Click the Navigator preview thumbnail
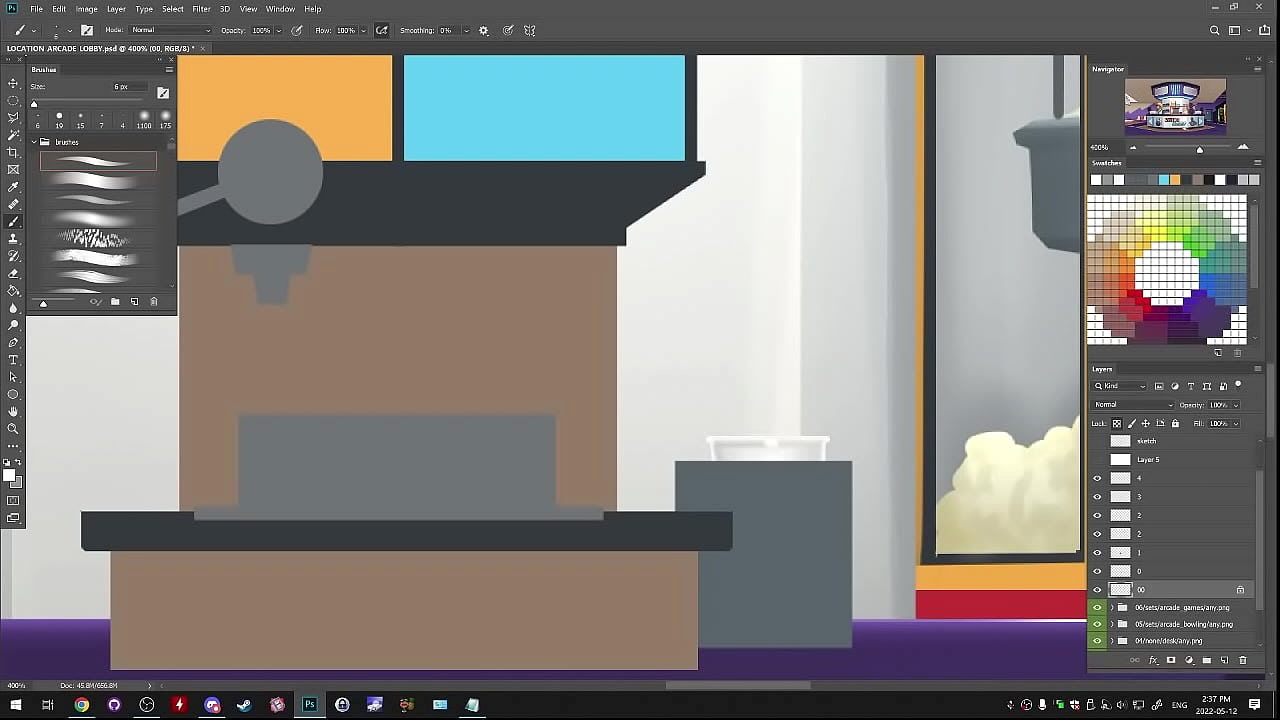Image resolution: width=1280 pixels, height=720 pixels. coord(1175,107)
